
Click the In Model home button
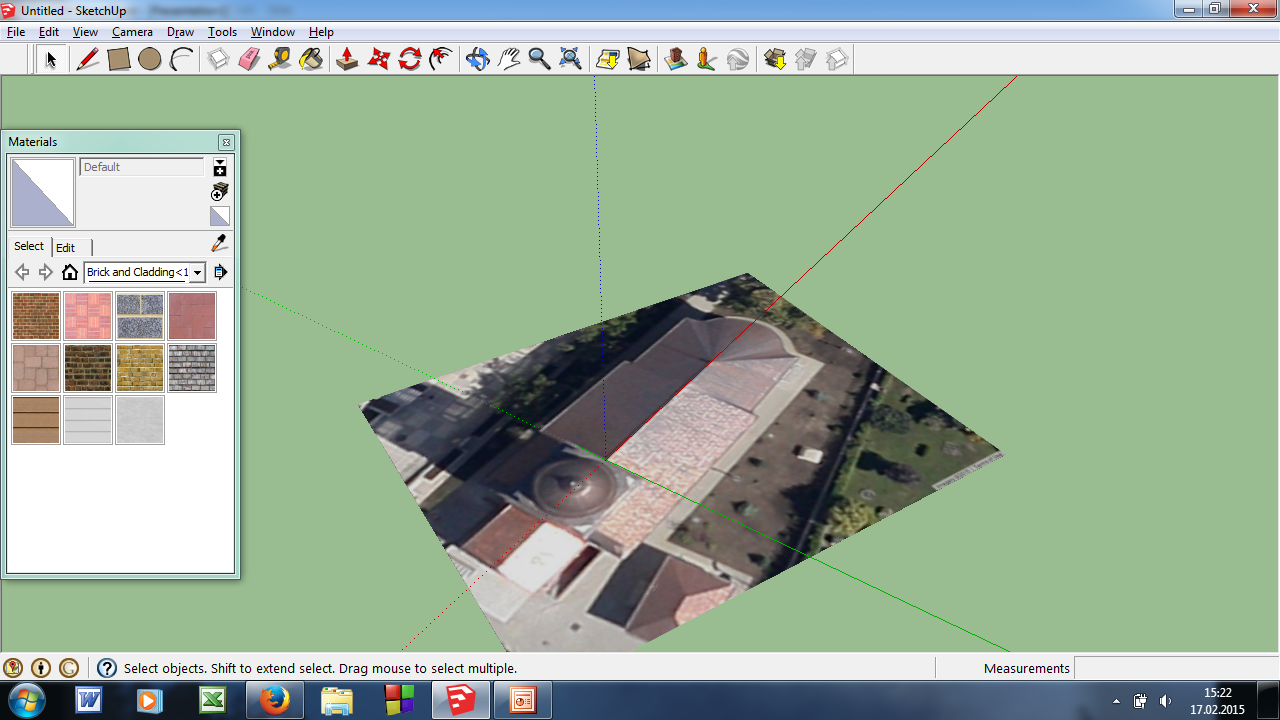(x=69, y=272)
